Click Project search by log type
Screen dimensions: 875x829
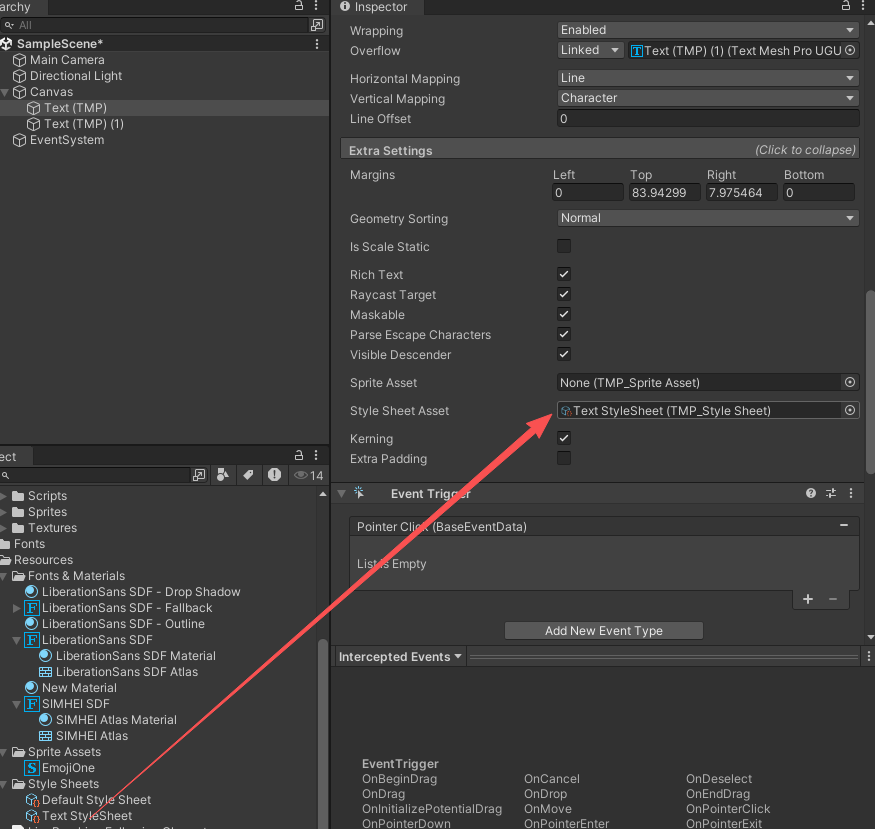pos(274,475)
